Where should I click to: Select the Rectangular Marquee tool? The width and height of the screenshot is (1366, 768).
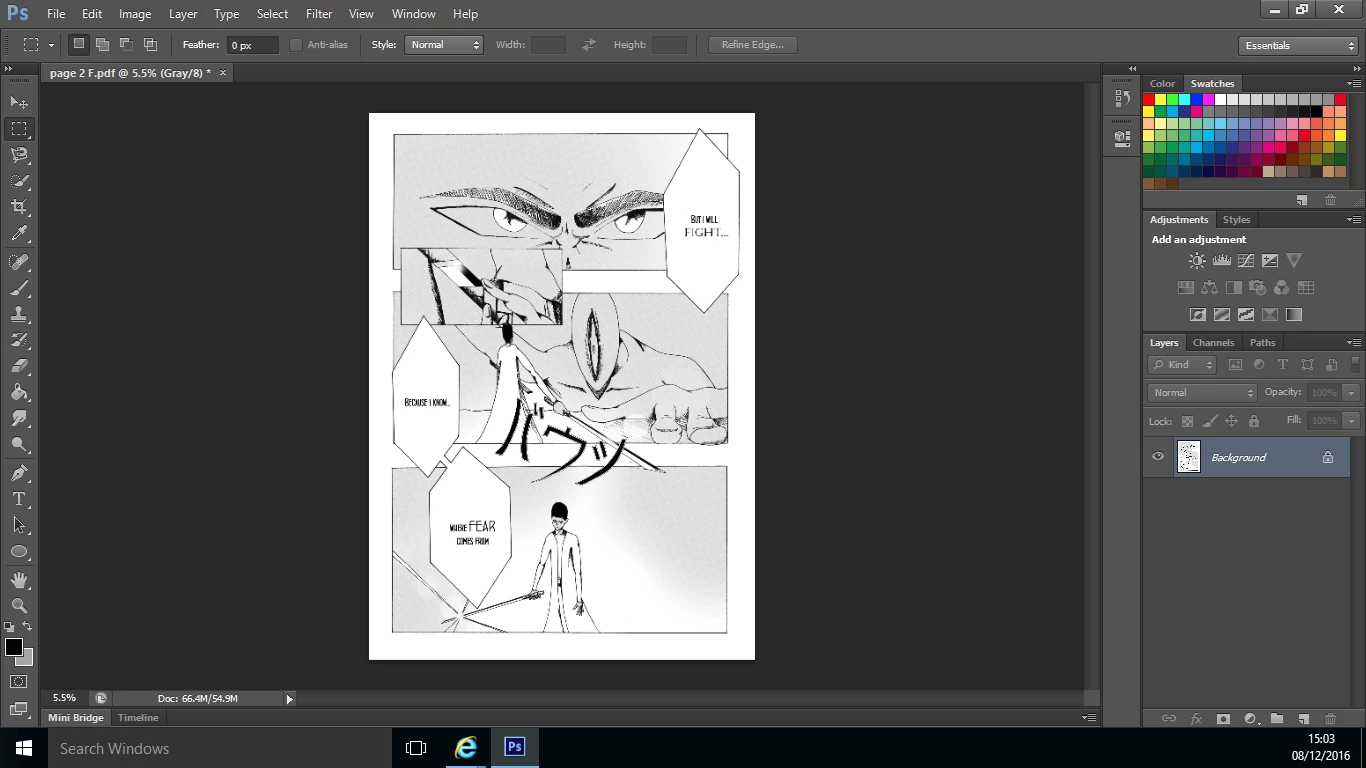[19, 129]
